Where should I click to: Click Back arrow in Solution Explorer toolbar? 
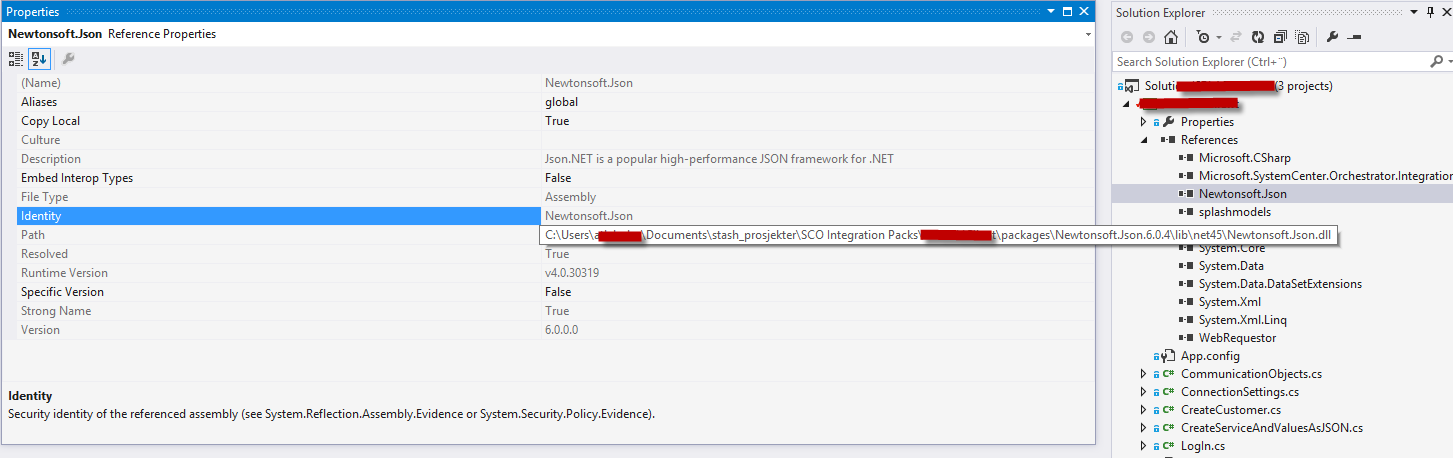tap(1127, 37)
